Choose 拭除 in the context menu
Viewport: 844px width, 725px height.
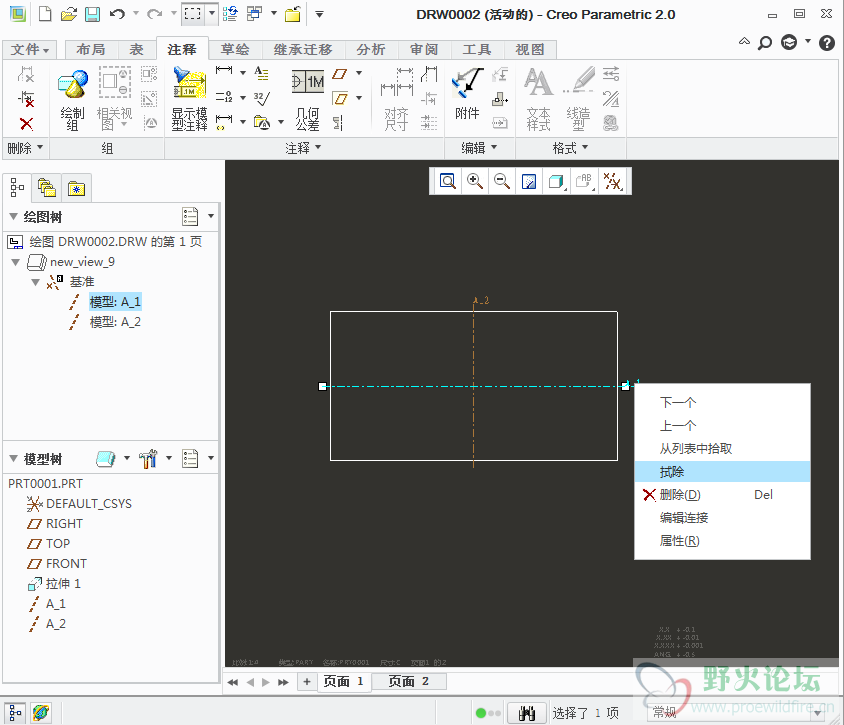pyautogui.click(x=722, y=472)
